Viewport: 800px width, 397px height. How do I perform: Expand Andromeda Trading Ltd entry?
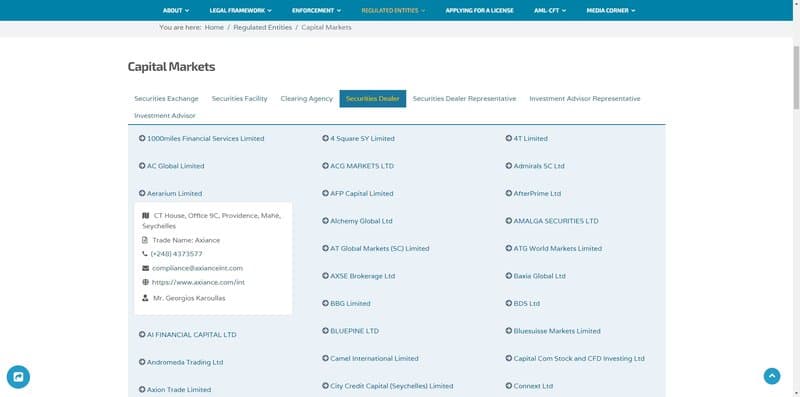click(x=181, y=362)
